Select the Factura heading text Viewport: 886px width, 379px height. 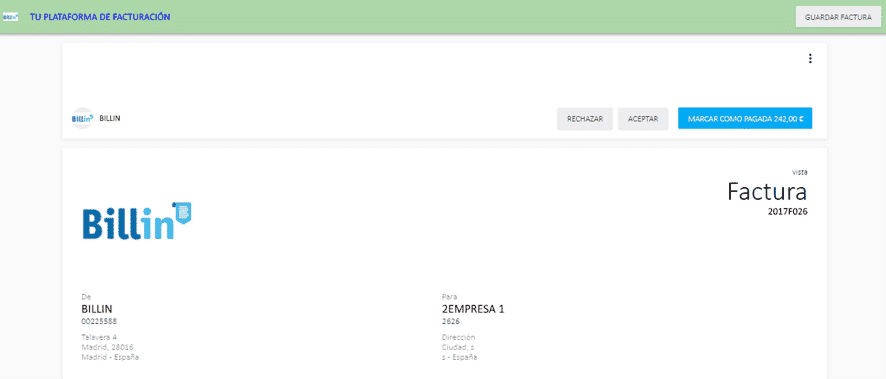(767, 191)
